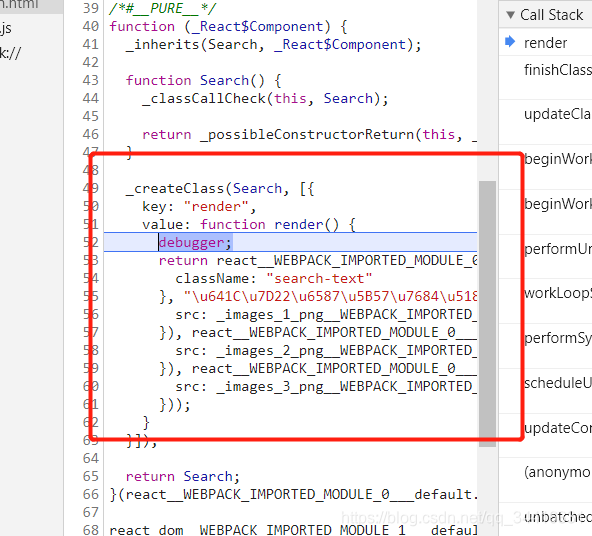Set breakpoint on line number 65
This screenshot has width=592, height=536.
91,476
